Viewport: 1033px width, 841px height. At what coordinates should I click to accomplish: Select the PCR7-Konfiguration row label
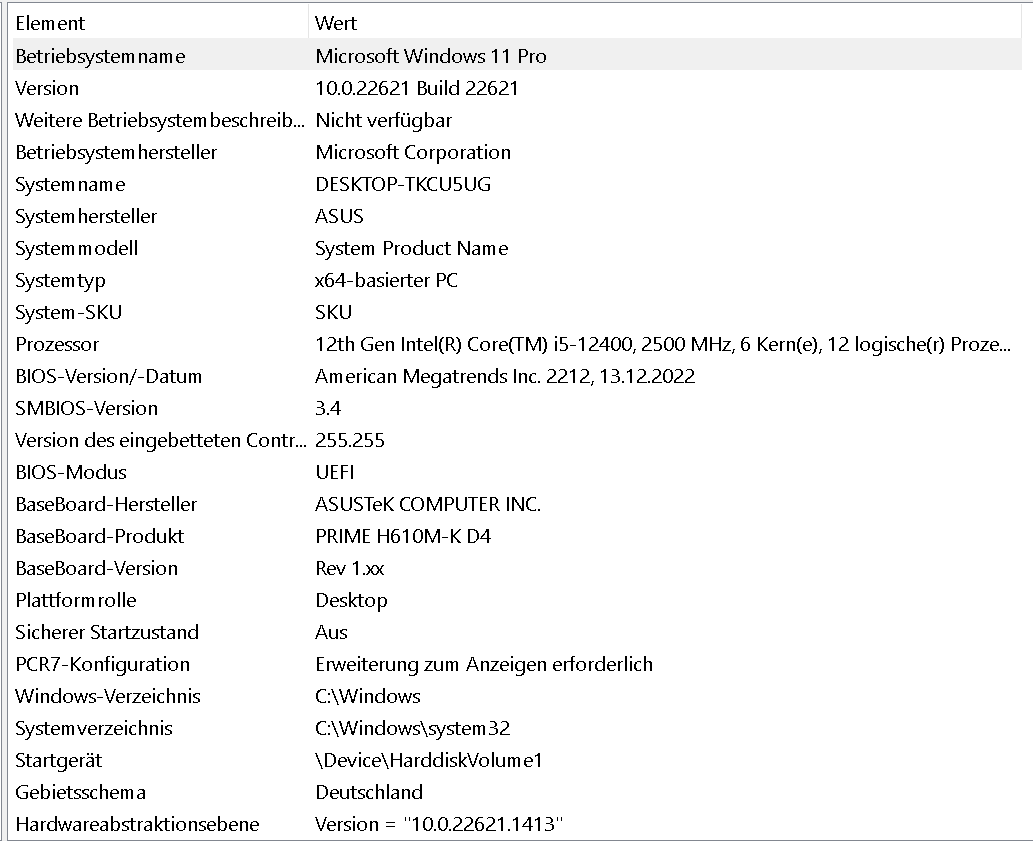(102, 665)
